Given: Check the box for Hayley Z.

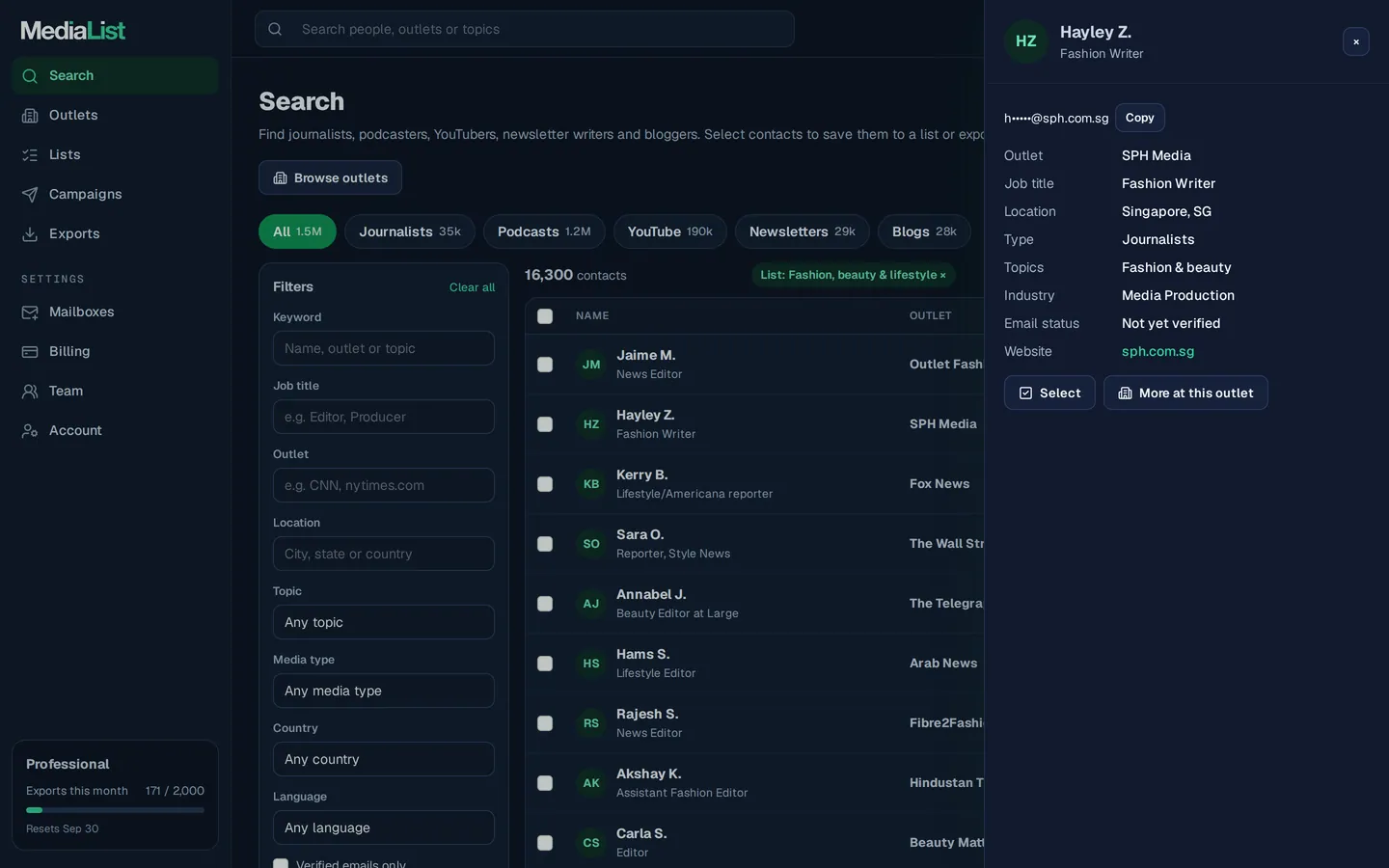Looking at the screenshot, I should [x=545, y=424].
